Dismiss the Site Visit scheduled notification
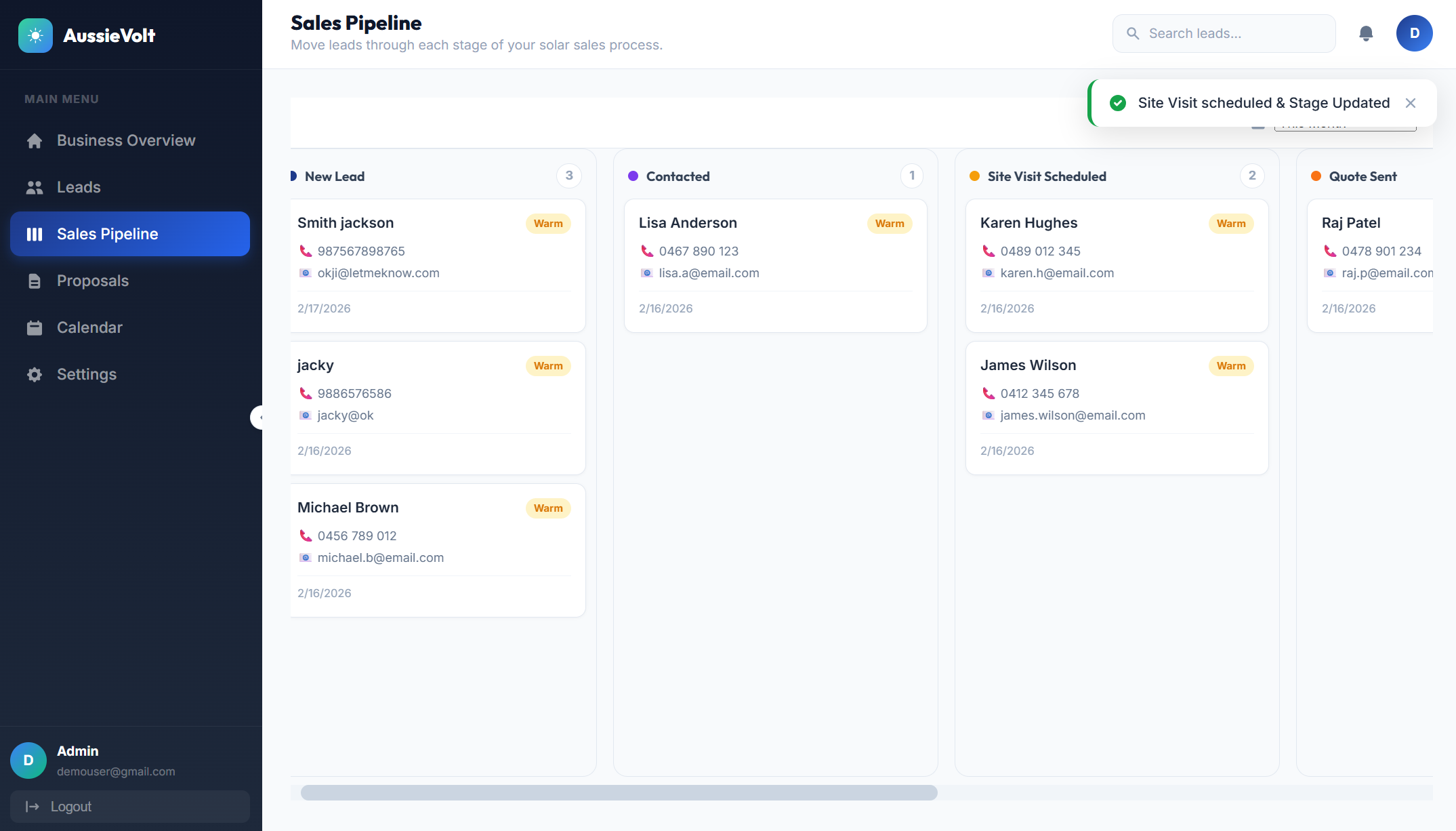This screenshot has height=831, width=1456. (x=1411, y=103)
